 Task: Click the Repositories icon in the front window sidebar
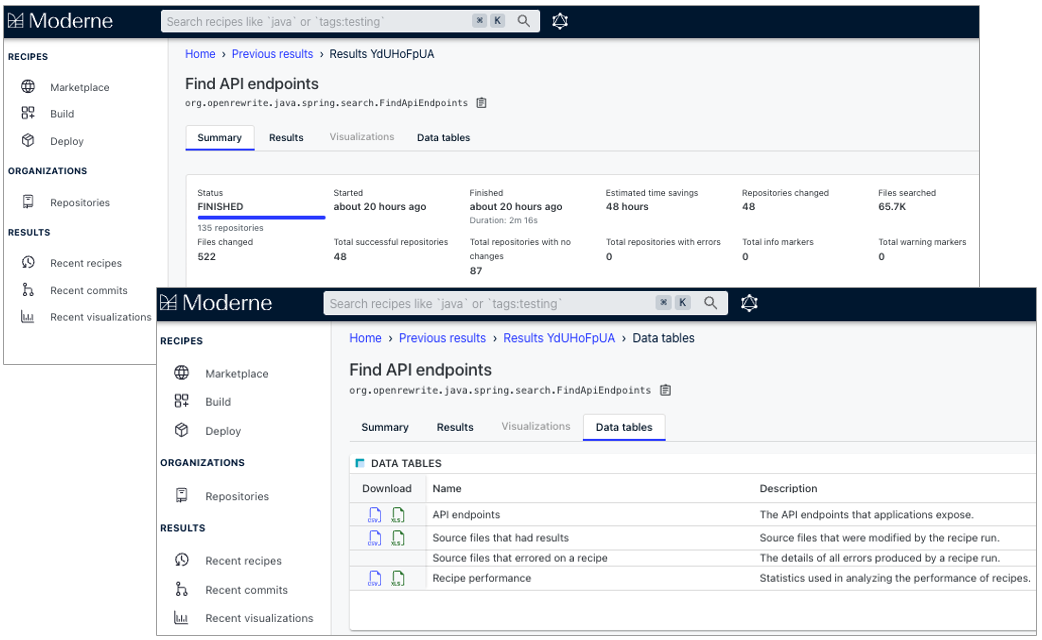181,495
